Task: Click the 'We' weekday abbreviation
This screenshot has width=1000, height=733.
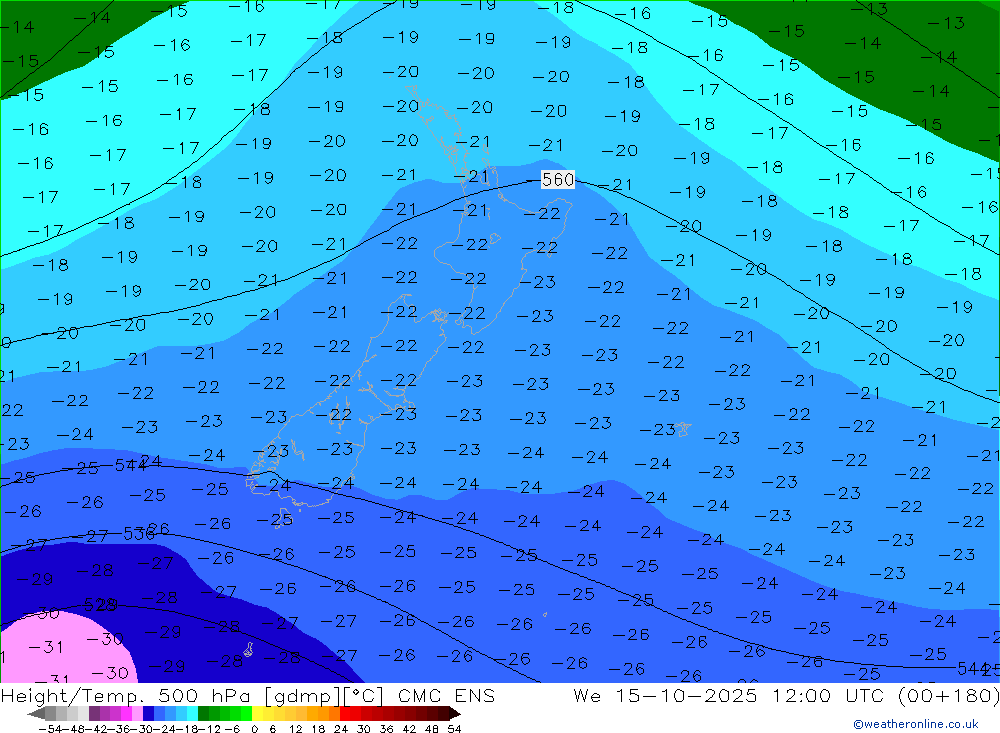Action: [587, 695]
